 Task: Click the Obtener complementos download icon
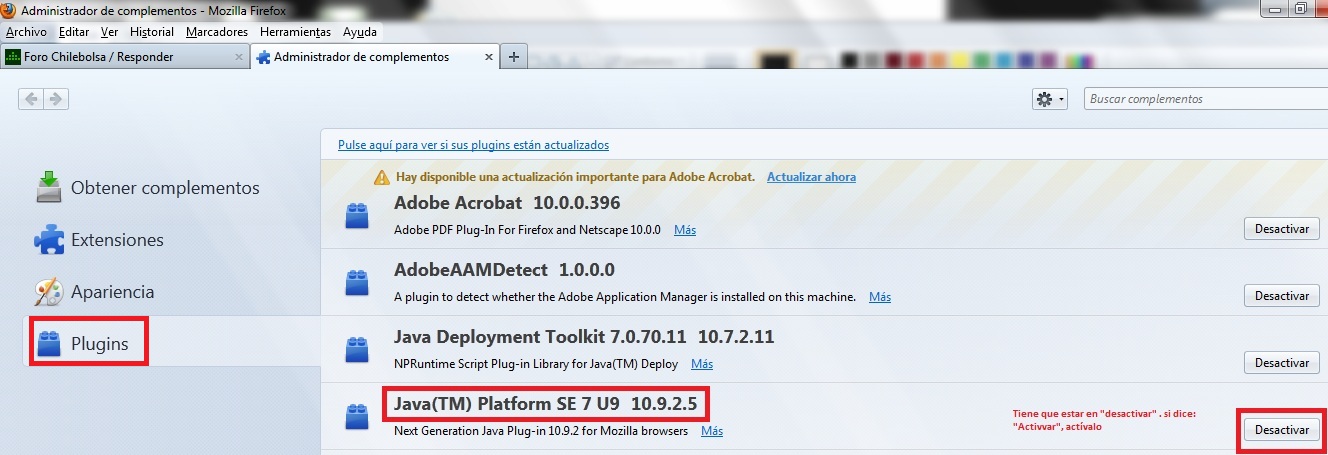[x=49, y=187]
